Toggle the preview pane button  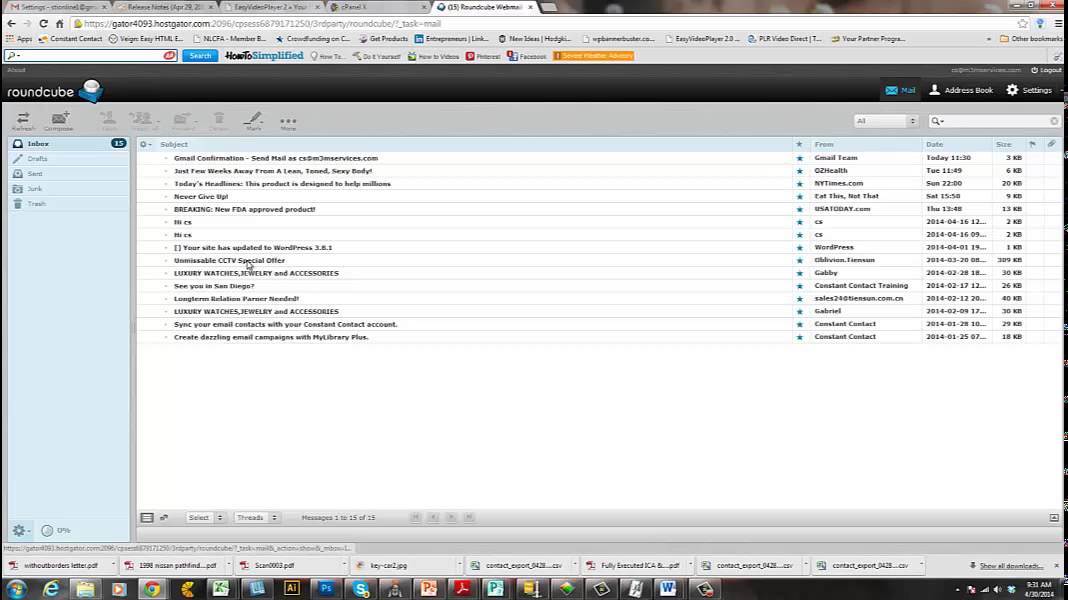[x=1054, y=518]
